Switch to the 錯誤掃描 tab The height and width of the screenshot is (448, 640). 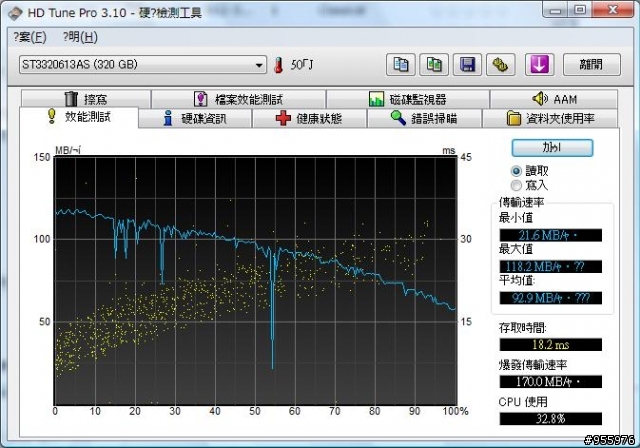click(423, 119)
